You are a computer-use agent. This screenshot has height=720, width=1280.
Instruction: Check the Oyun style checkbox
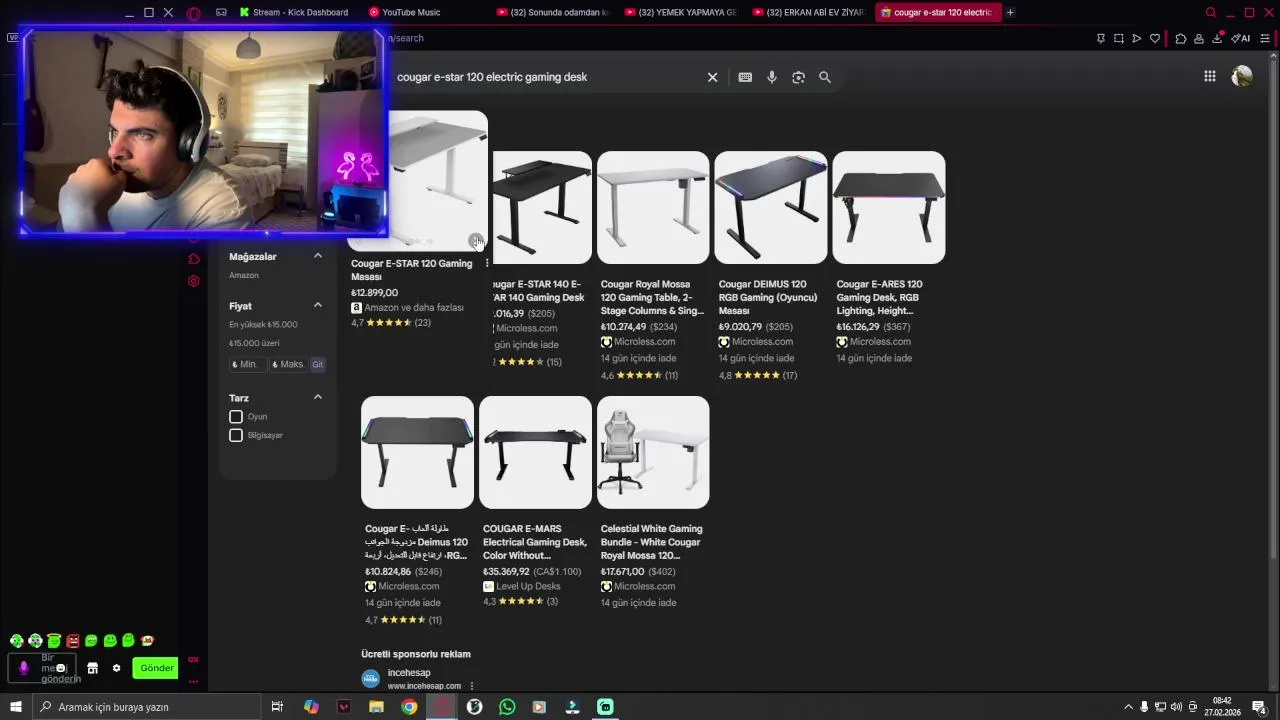236,416
